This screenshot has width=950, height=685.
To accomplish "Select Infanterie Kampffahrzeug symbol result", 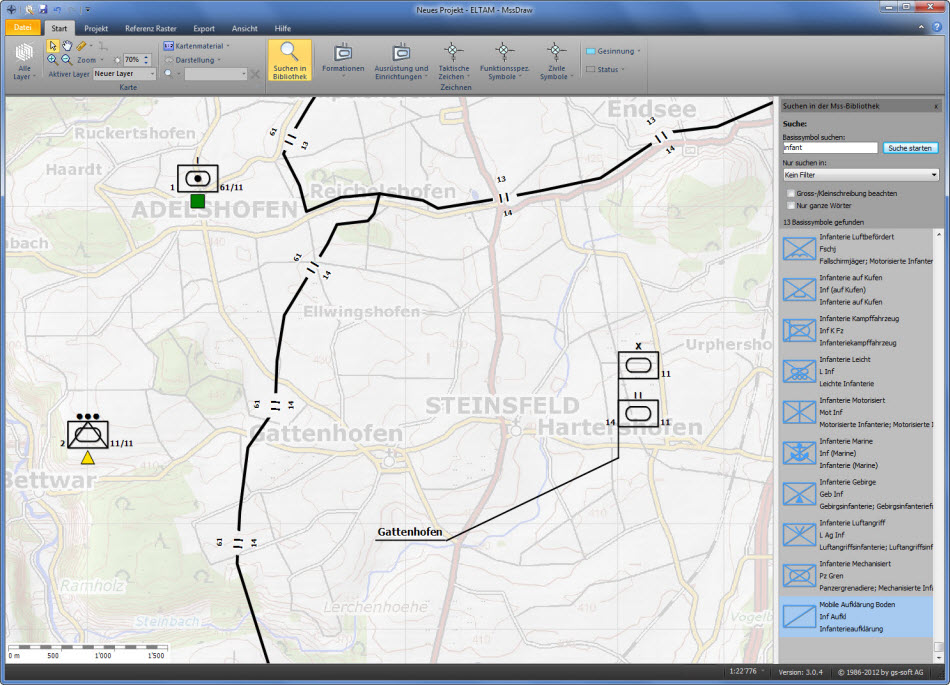I will tap(857, 331).
